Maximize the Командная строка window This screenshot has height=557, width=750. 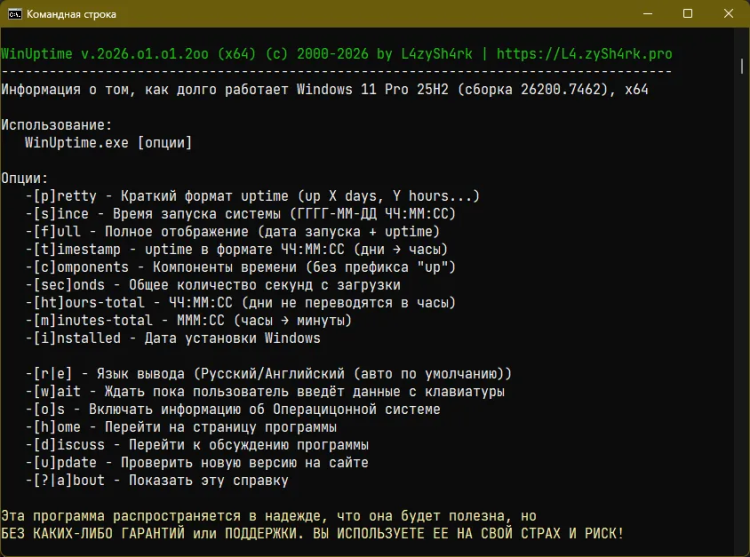[x=688, y=14]
